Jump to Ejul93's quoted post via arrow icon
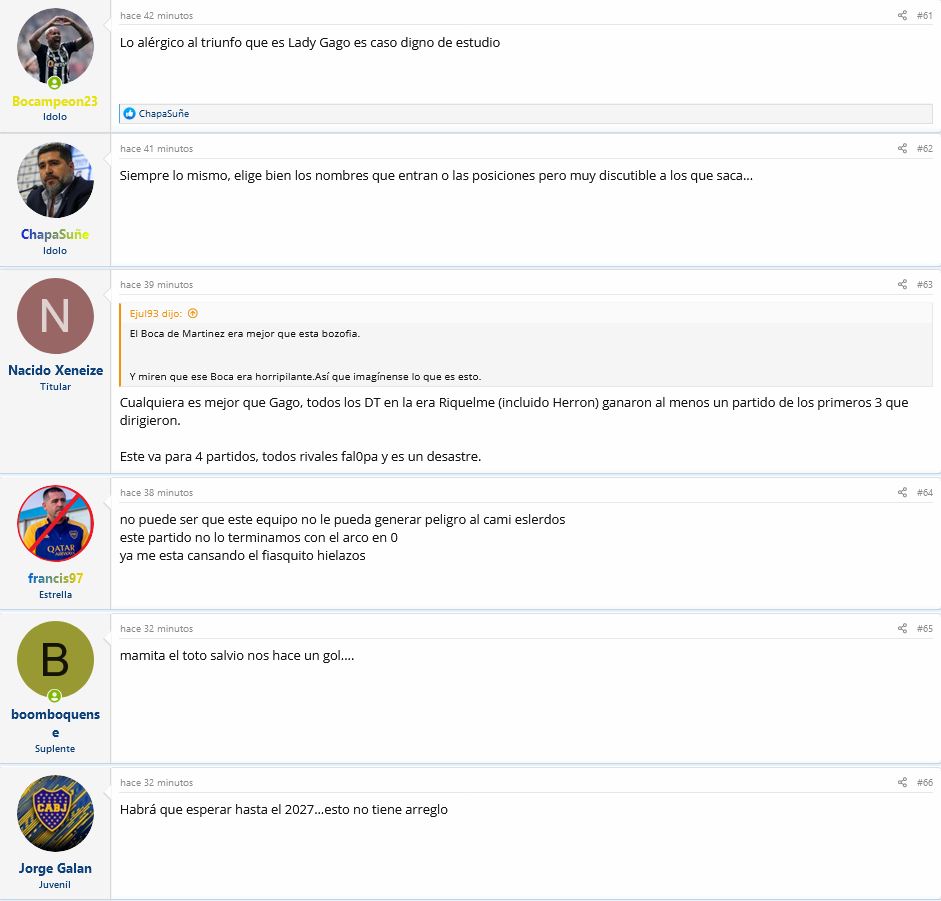Viewport: 941px width, 901px height. (193, 313)
